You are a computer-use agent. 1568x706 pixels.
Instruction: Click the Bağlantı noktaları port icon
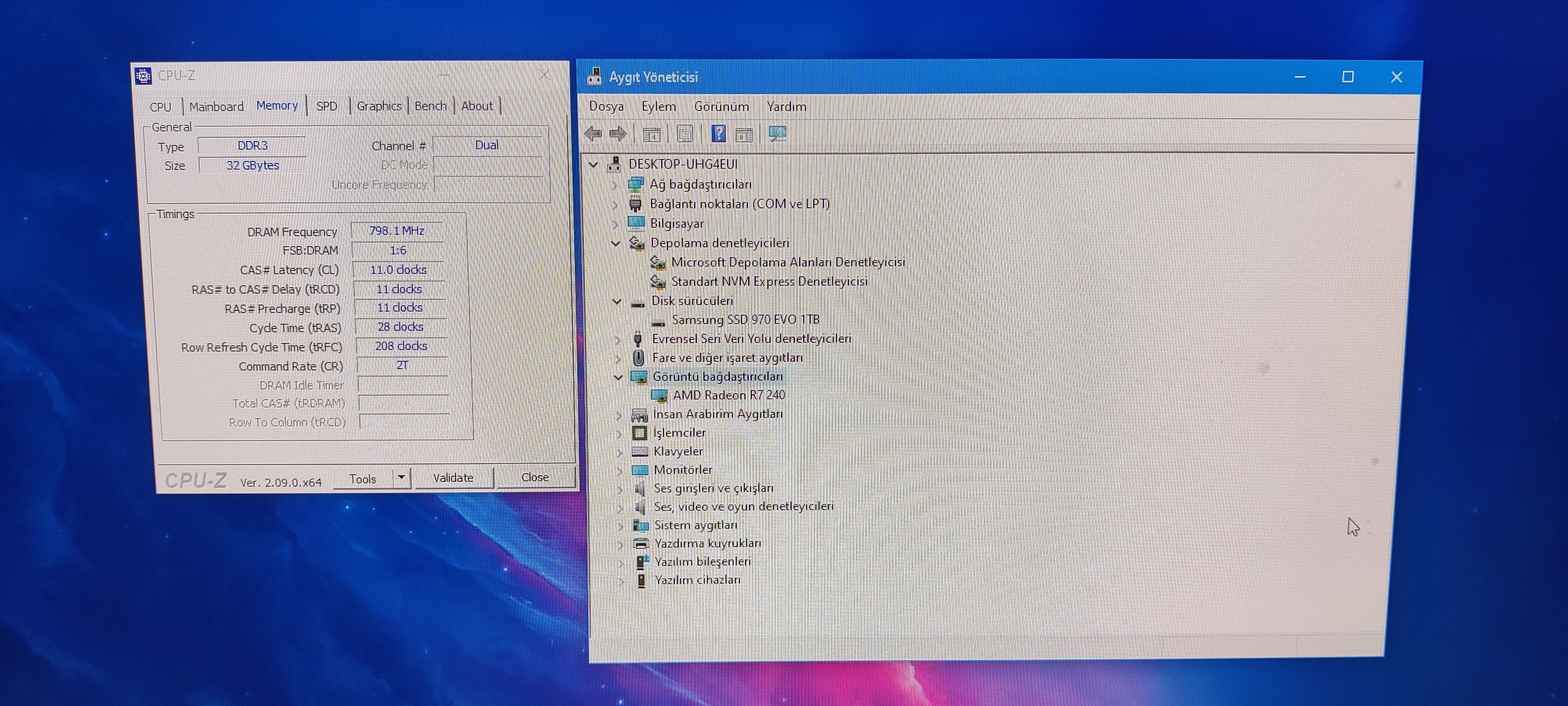tap(635, 204)
